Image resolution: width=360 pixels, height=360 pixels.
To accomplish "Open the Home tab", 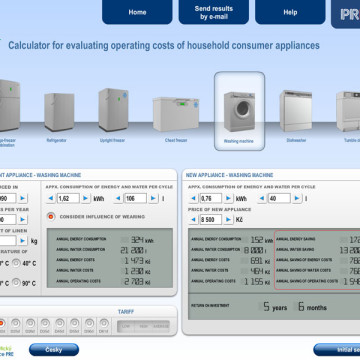I will click(x=137, y=12).
